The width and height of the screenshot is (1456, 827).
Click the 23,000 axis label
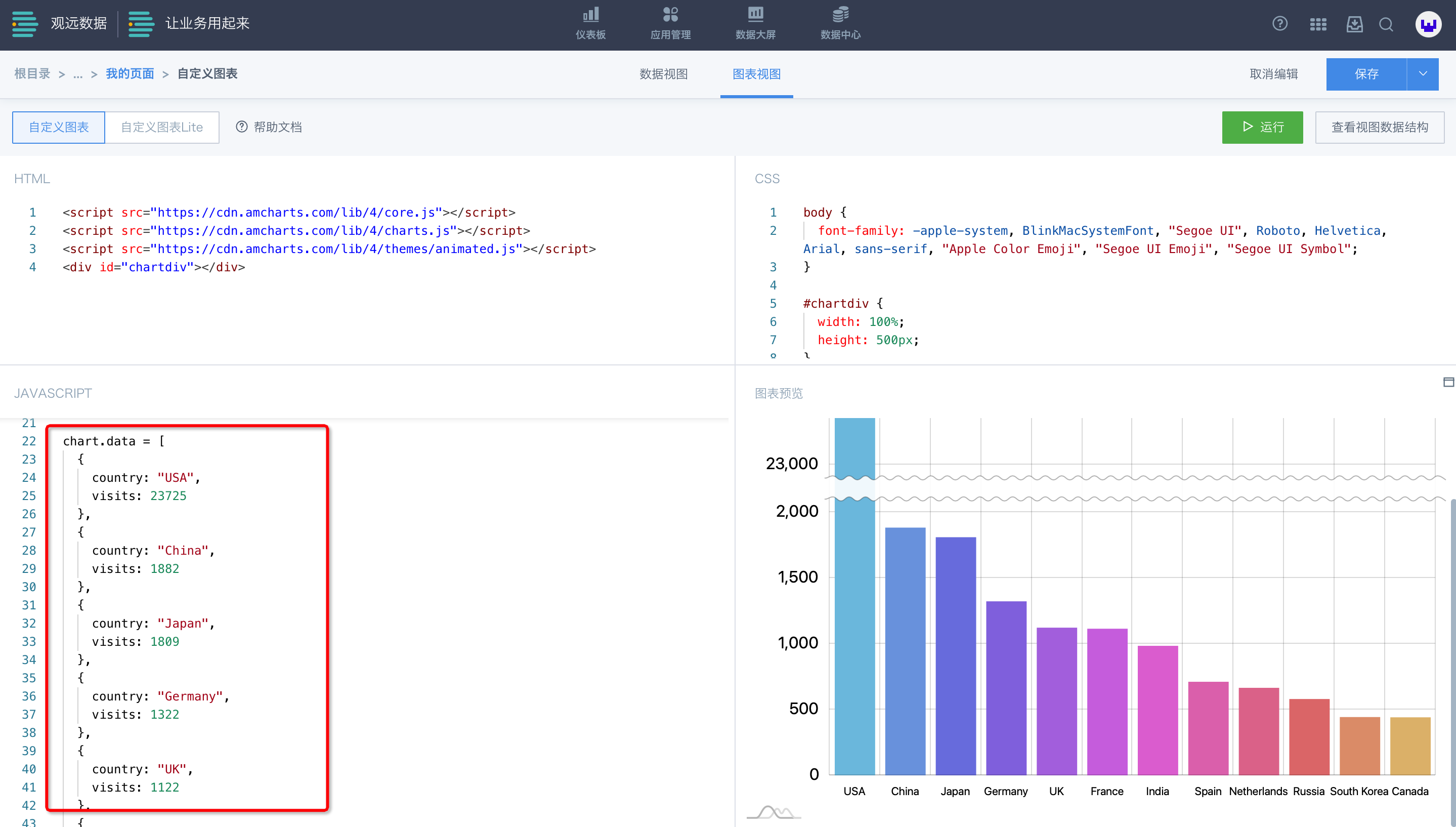792,464
